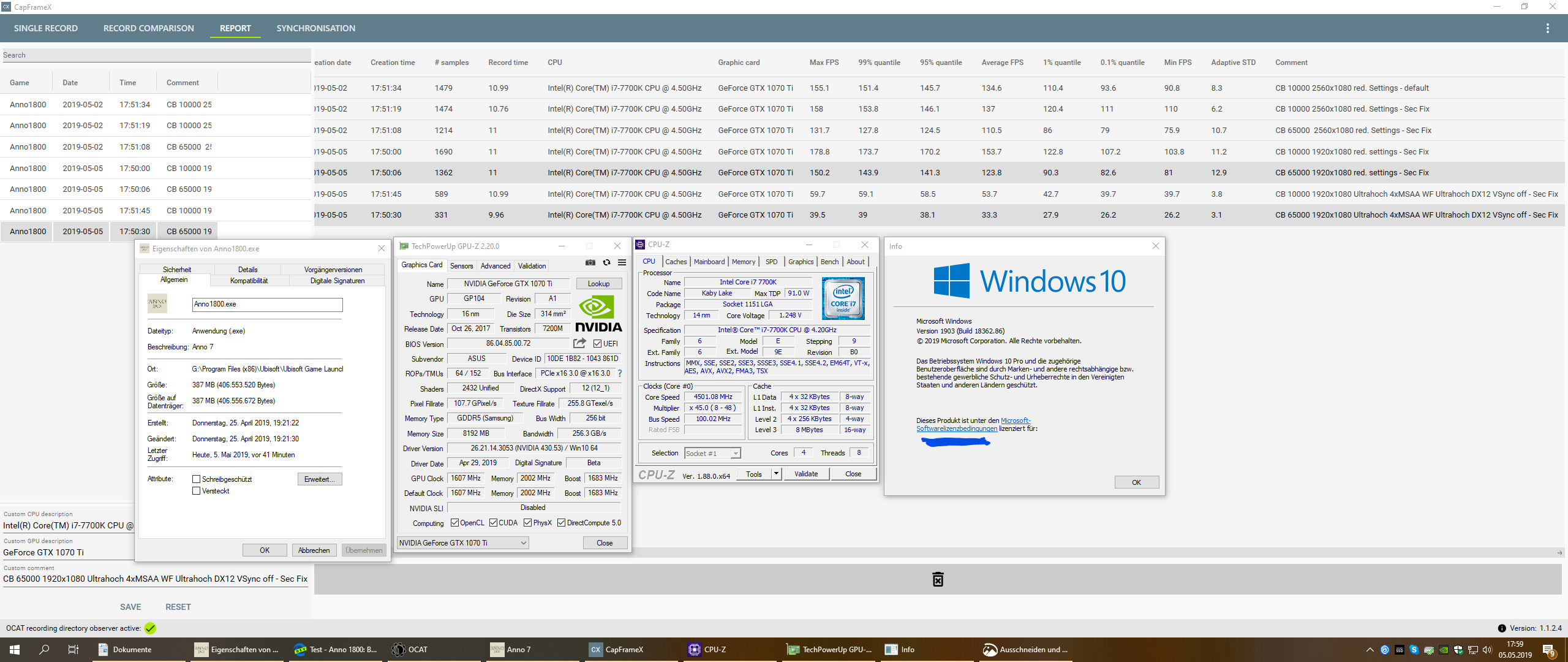
Task: Toggle Schreibgeschützt checkbox
Action: [197, 479]
